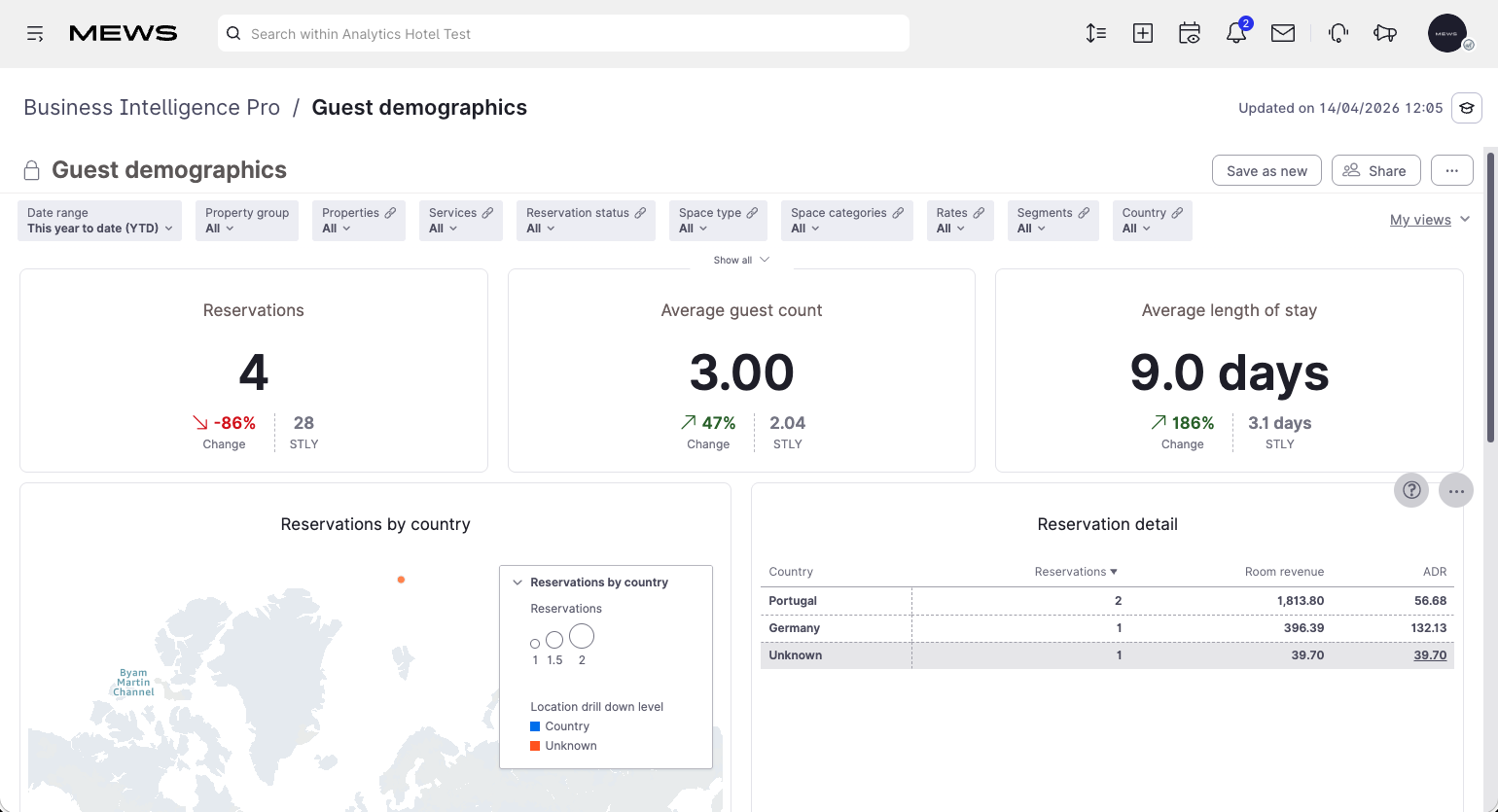Click the -86% change figure

234,423
